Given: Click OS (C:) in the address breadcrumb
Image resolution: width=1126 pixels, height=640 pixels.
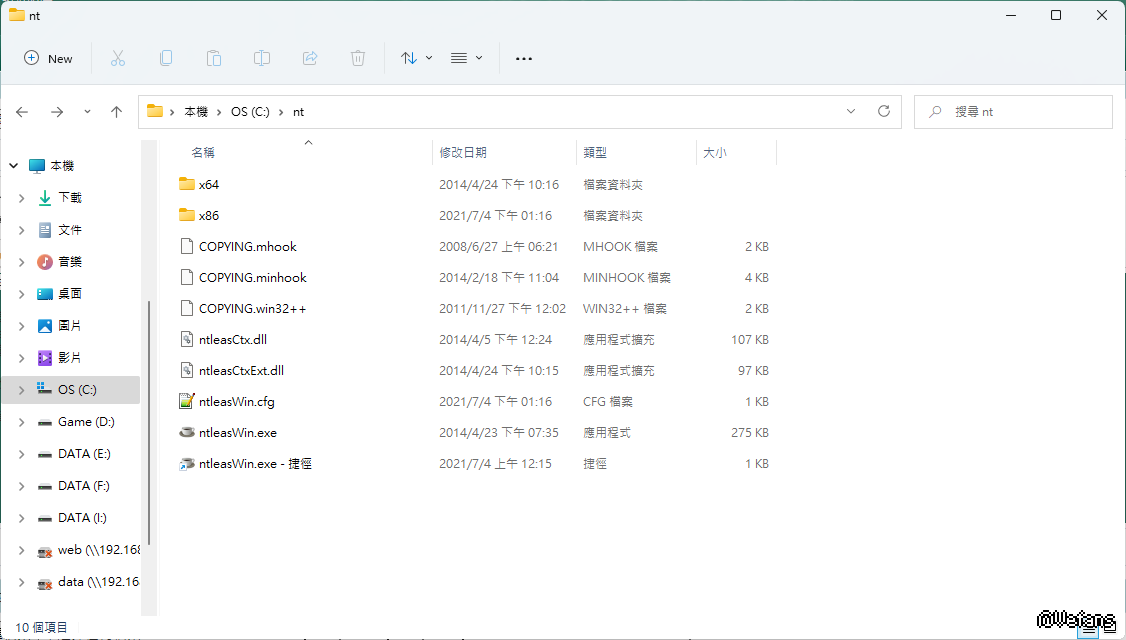Looking at the screenshot, I should click(252, 112).
